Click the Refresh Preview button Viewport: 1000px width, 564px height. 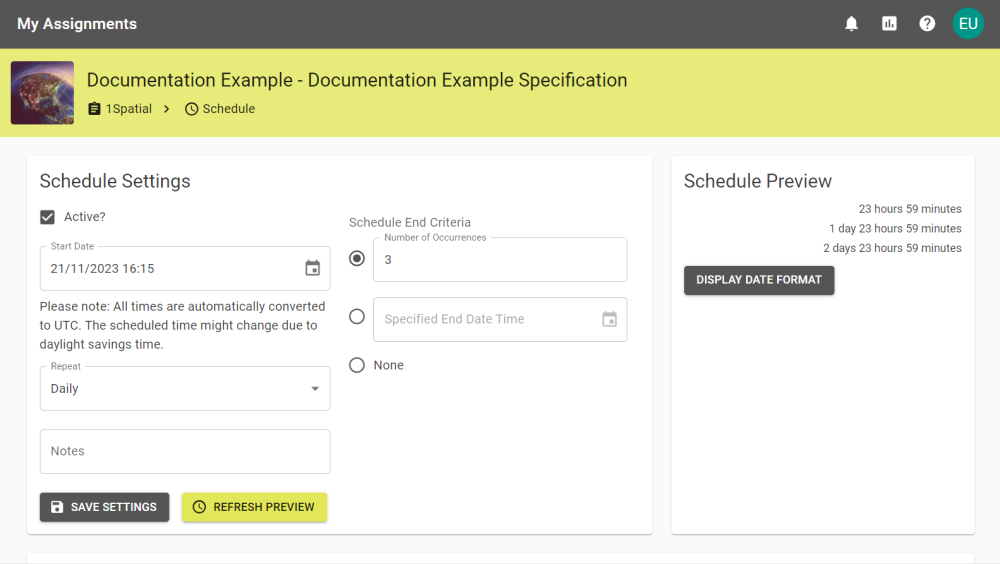pos(254,507)
